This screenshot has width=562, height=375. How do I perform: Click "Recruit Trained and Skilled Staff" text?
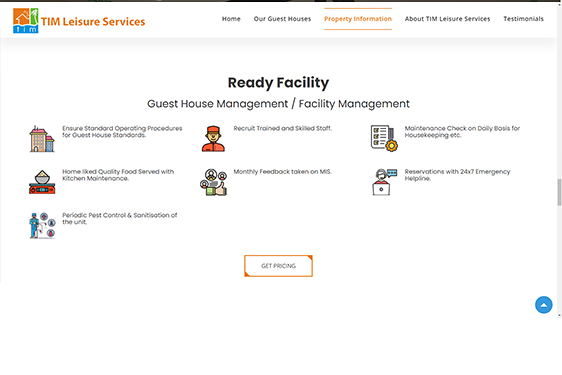[x=283, y=128]
